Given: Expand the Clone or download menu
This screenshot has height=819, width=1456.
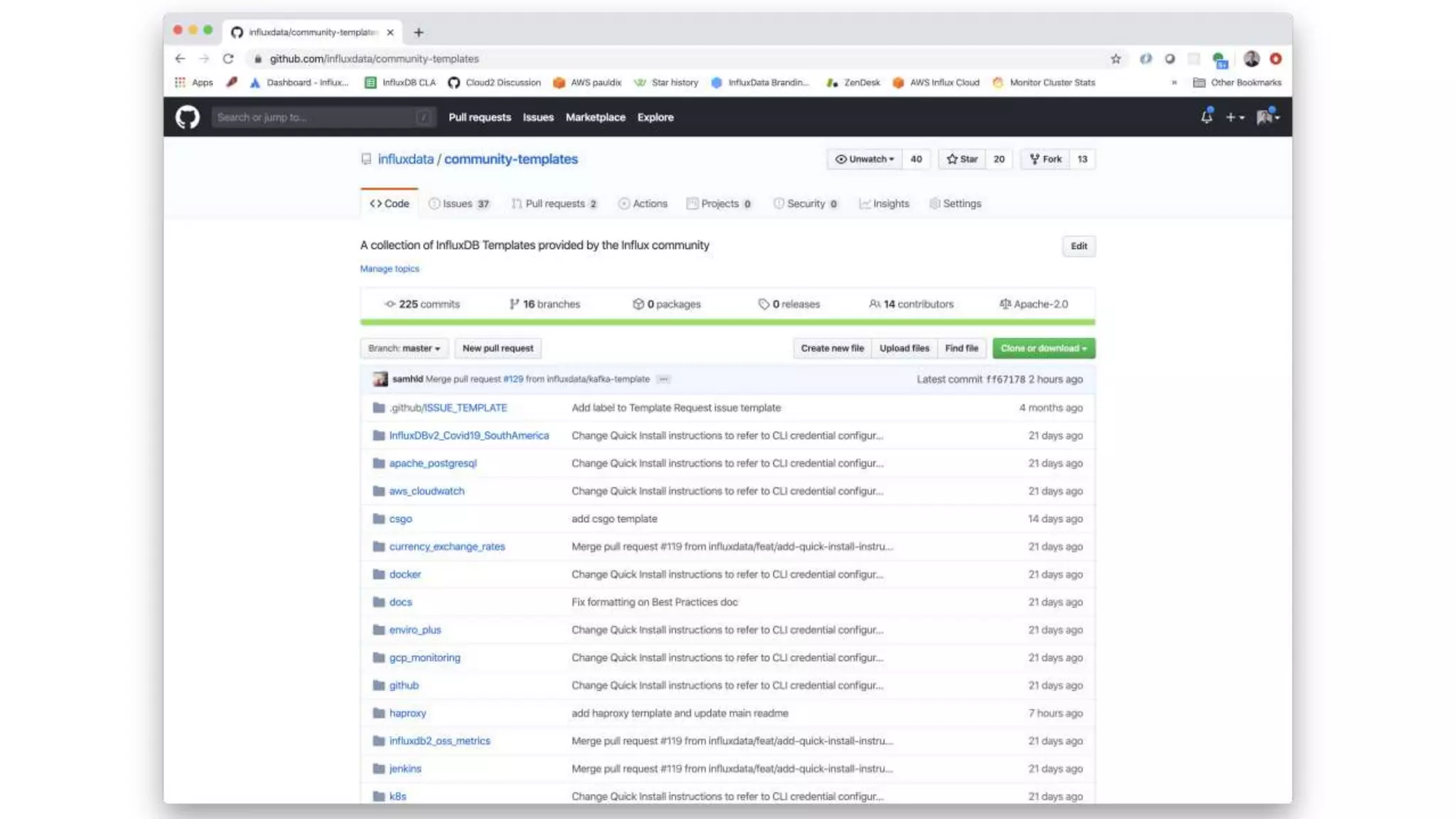Looking at the screenshot, I should (1043, 348).
